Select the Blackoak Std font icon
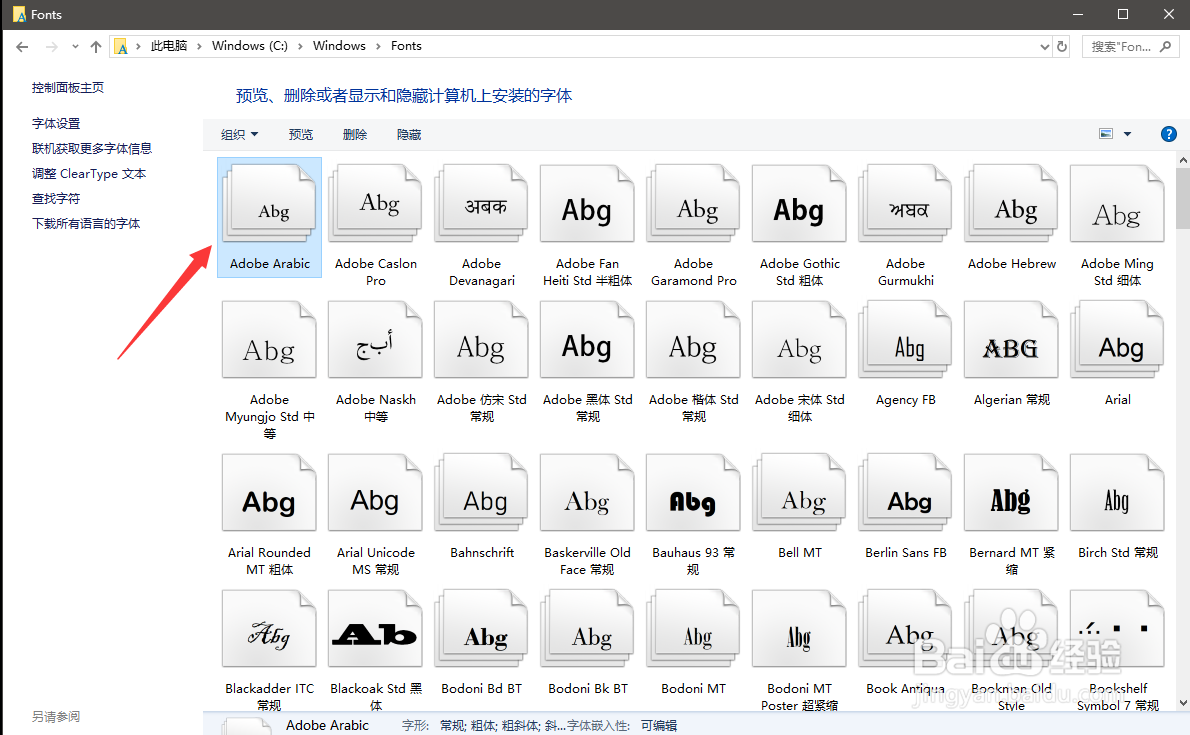This screenshot has width=1190, height=735. (x=376, y=629)
